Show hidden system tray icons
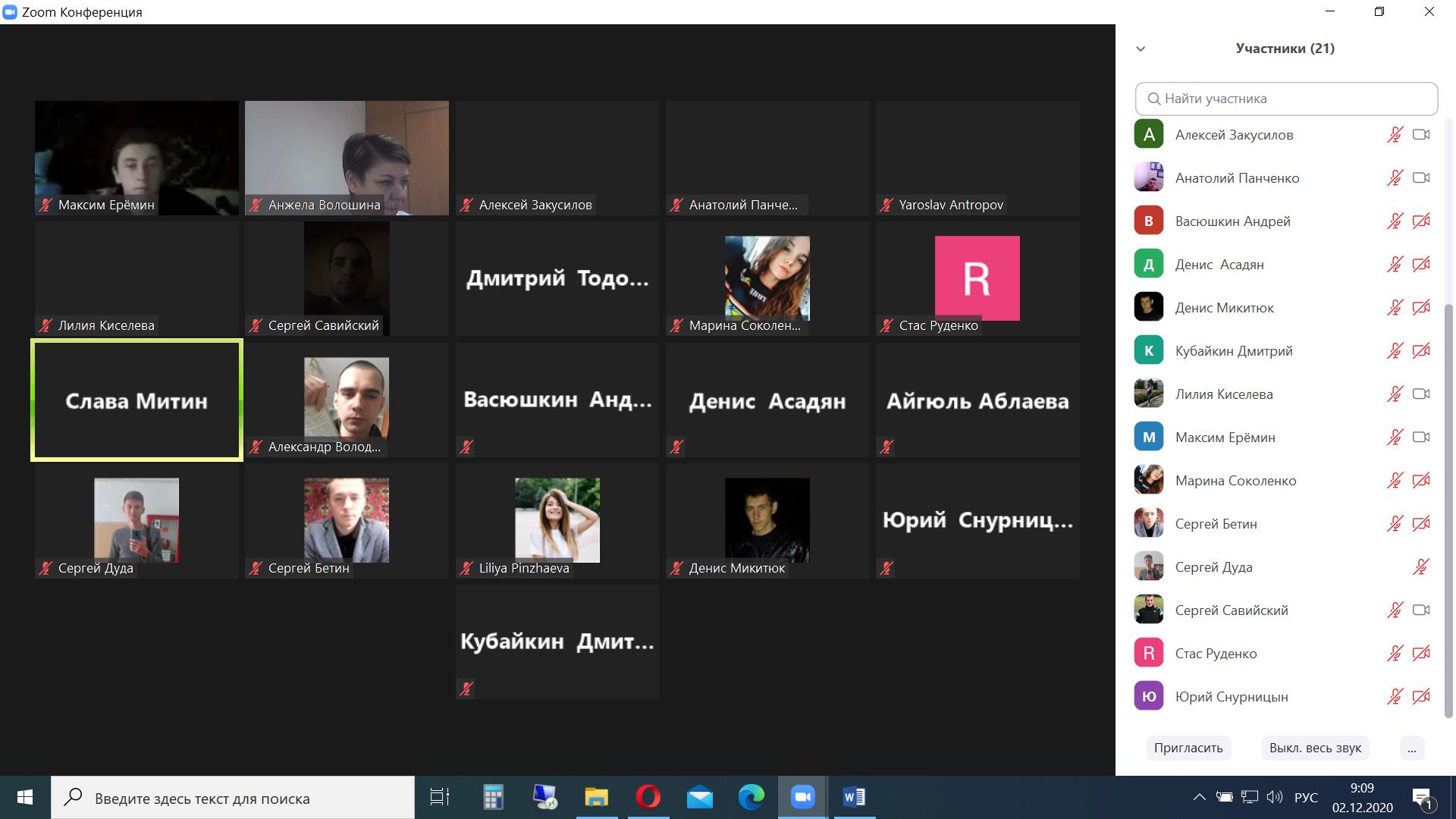 point(1199,797)
